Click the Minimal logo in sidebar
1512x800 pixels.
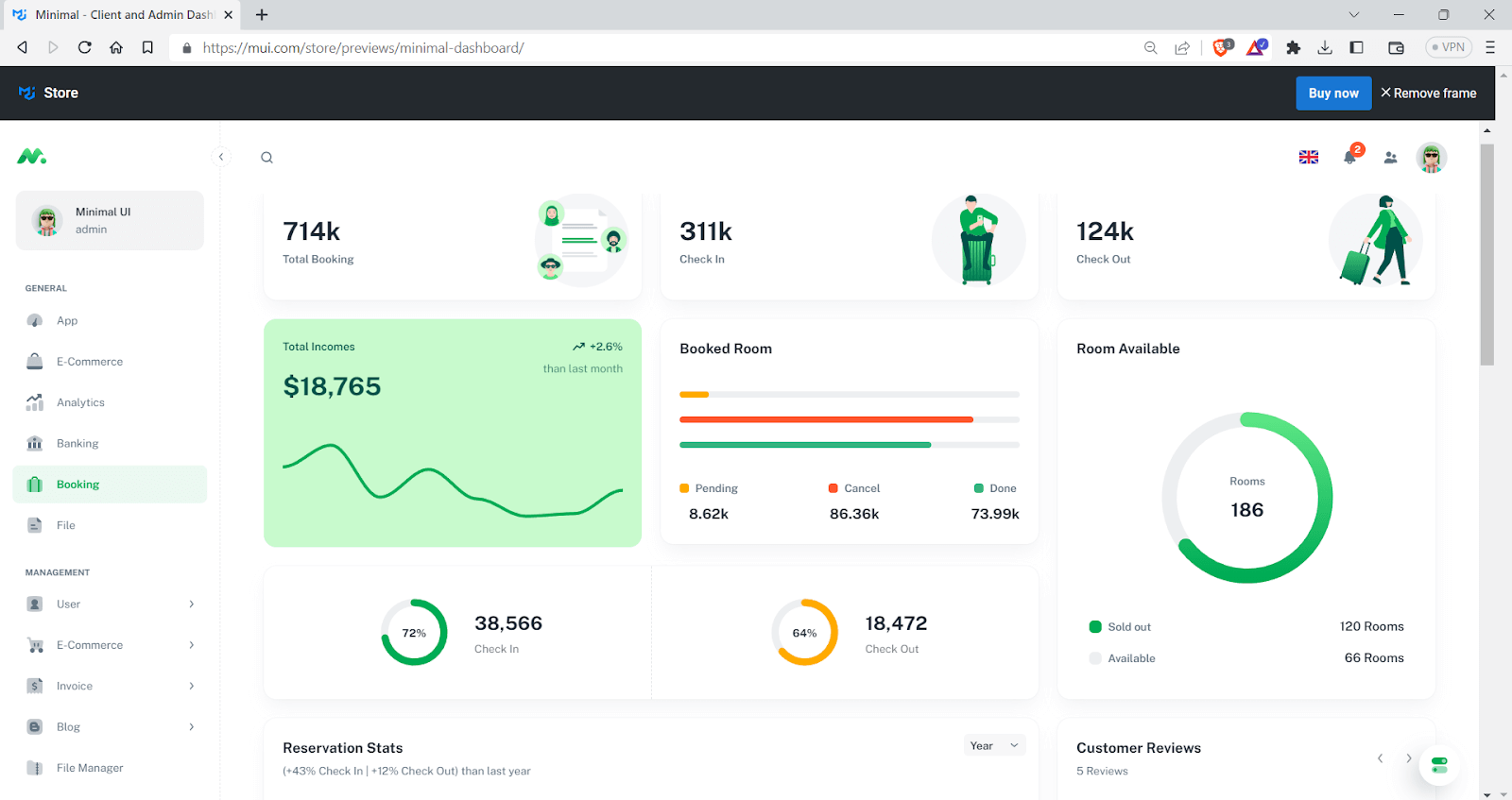pyautogui.click(x=31, y=156)
